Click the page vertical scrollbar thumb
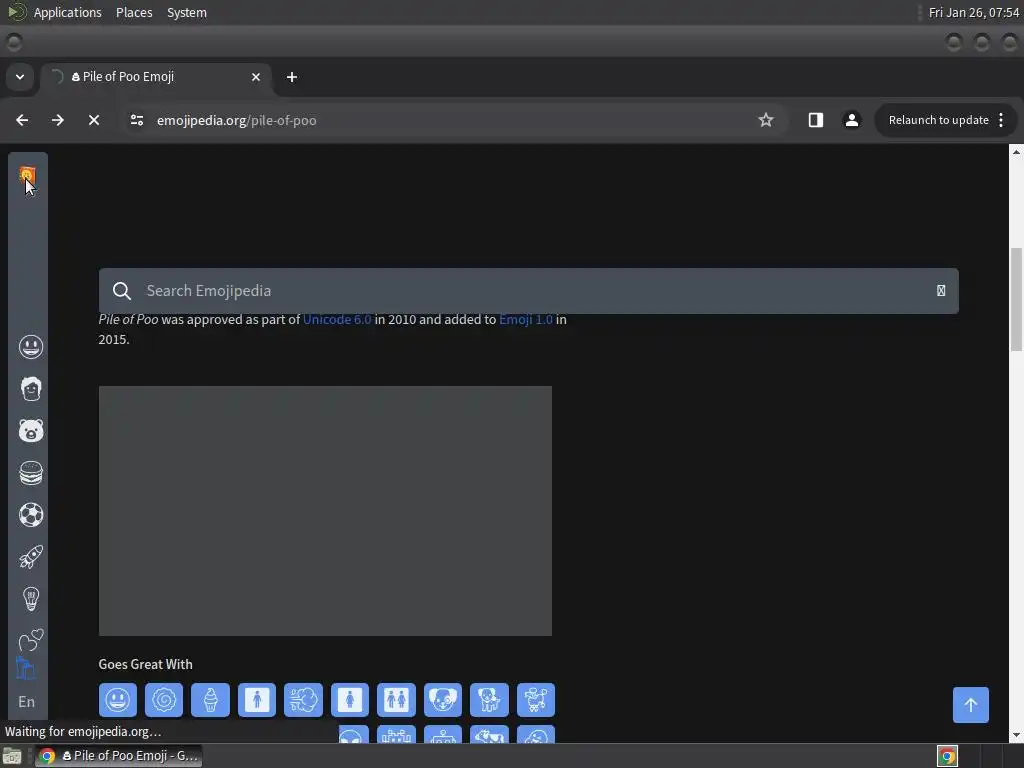This screenshot has height=768, width=1024. click(x=1016, y=300)
